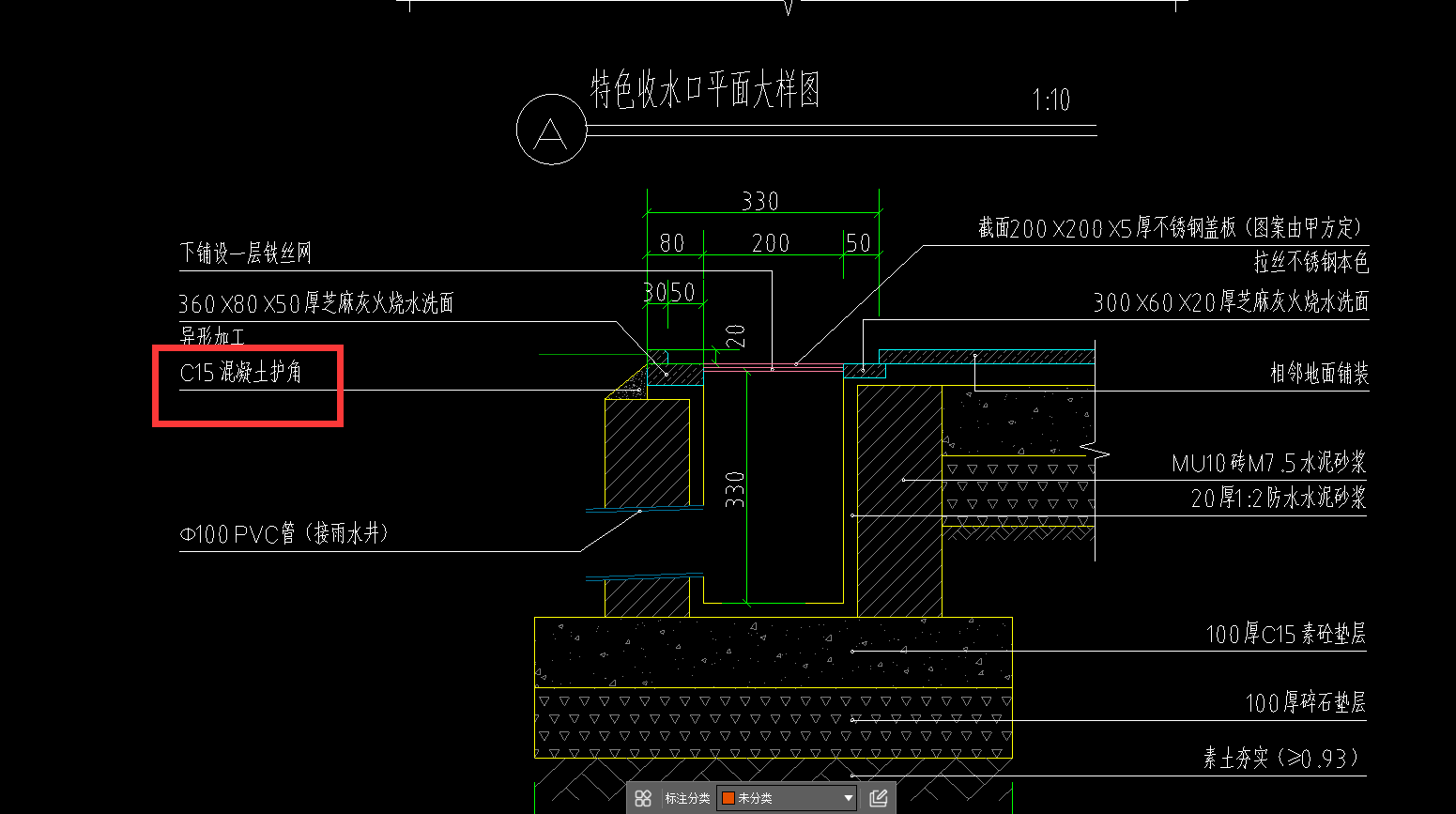Click the vertical 330 depth dimension

click(735, 489)
